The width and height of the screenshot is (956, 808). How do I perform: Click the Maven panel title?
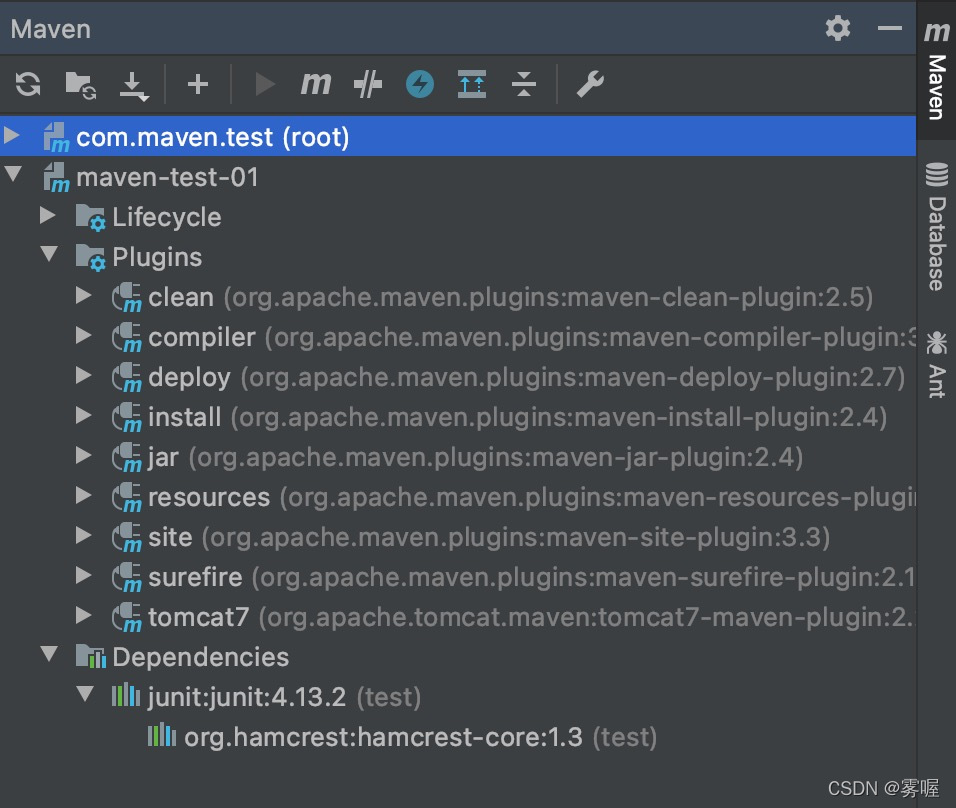pyautogui.click(x=51, y=29)
